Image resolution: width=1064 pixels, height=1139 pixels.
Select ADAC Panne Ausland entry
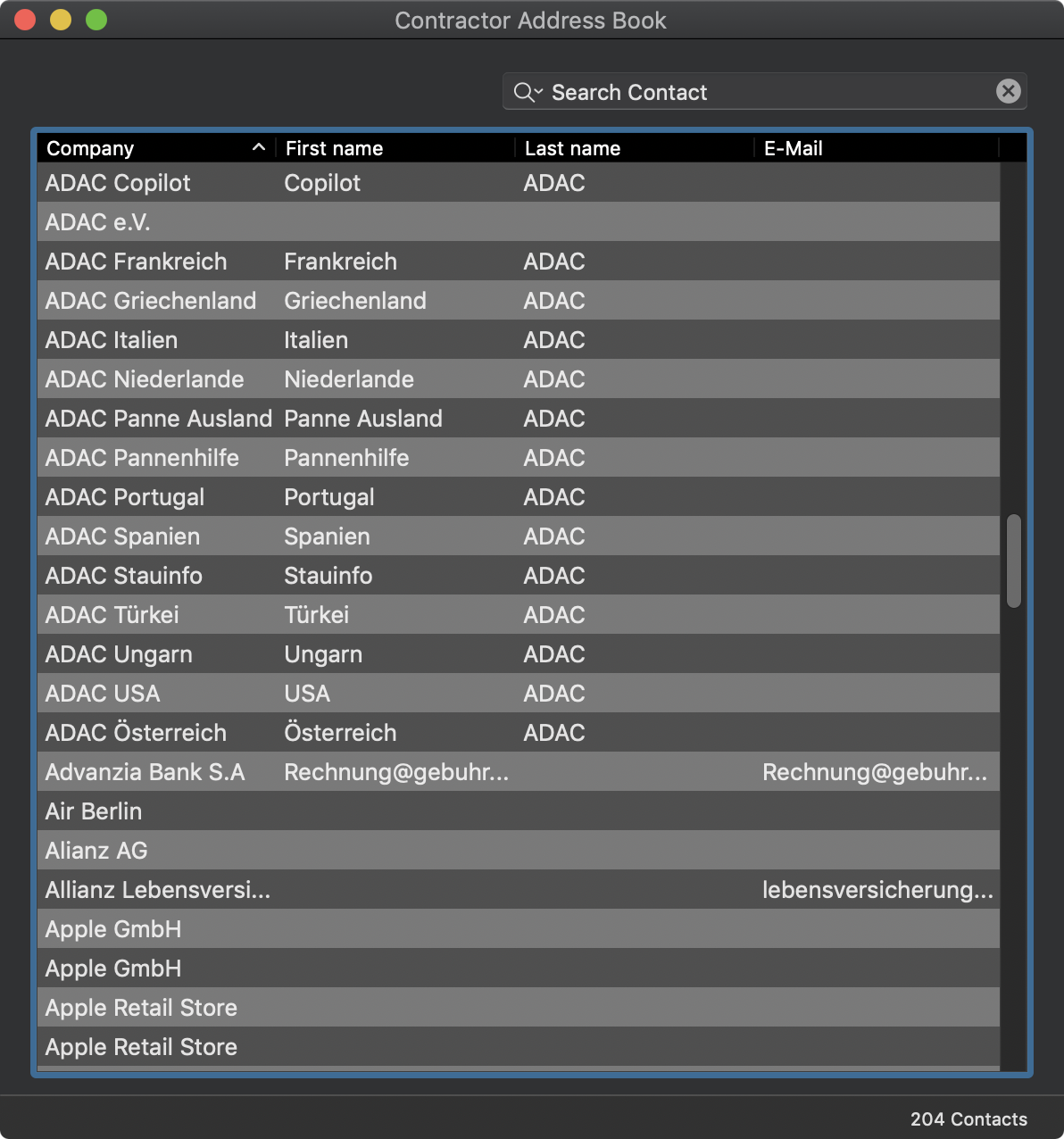(x=518, y=418)
